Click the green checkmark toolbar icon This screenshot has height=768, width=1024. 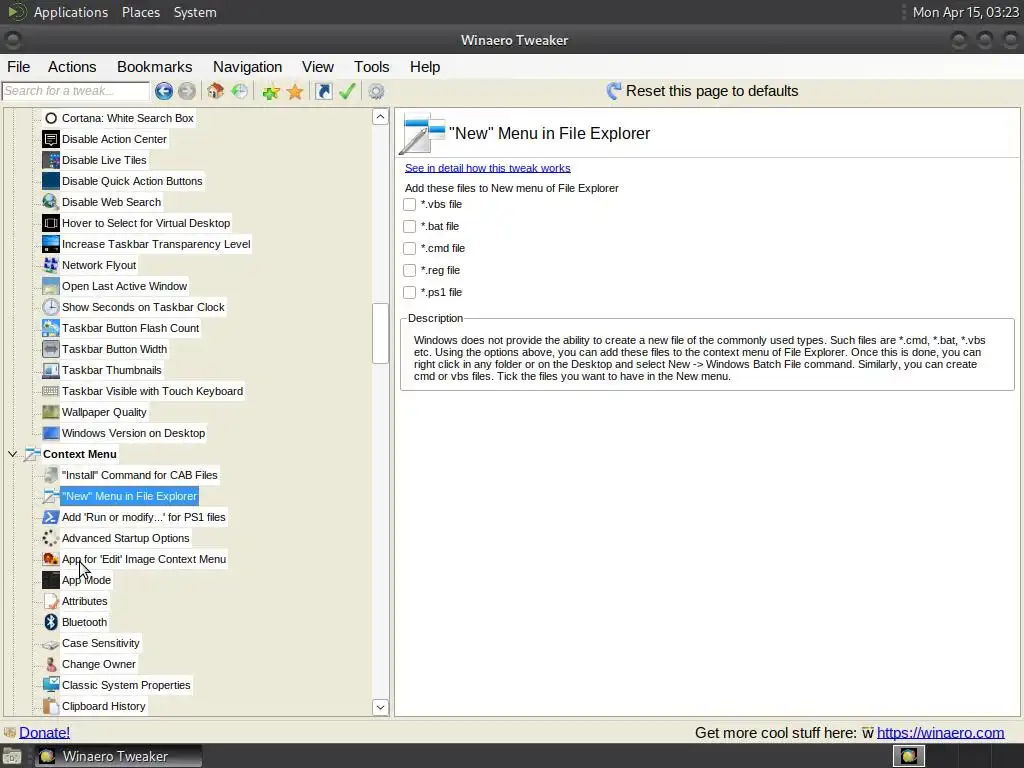[347, 91]
